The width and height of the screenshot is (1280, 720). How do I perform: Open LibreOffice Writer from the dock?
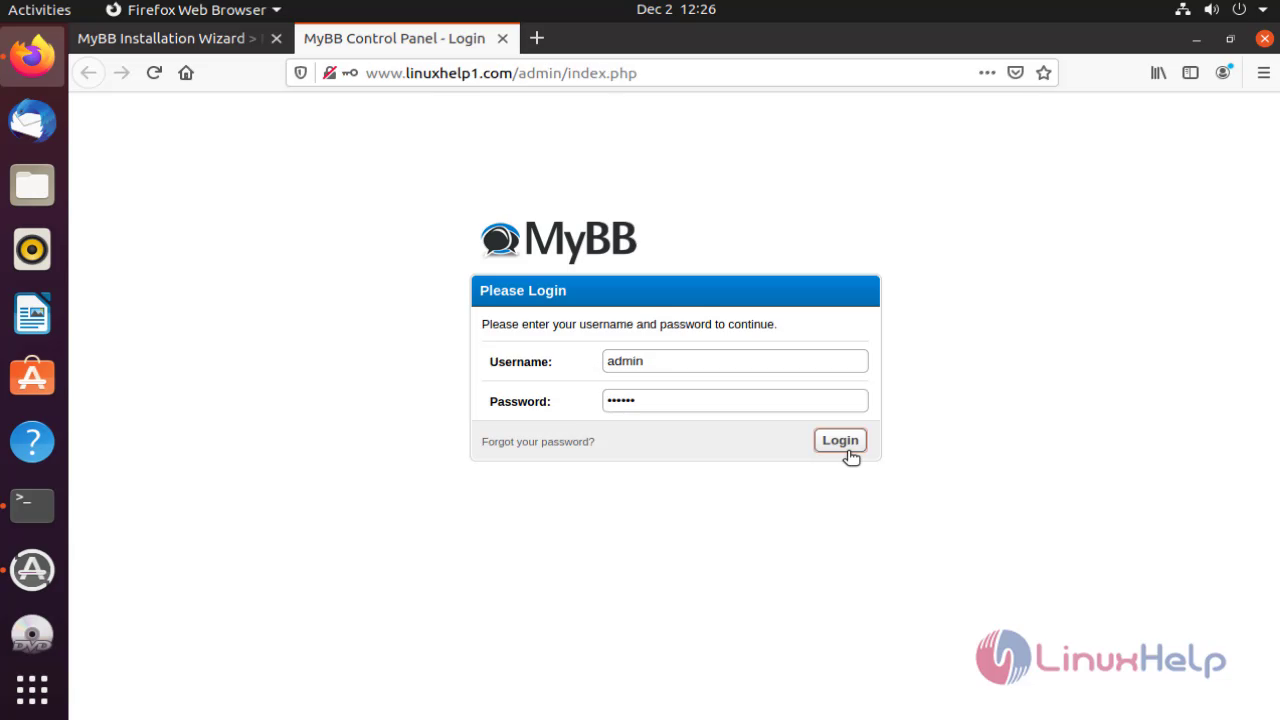point(33,313)
